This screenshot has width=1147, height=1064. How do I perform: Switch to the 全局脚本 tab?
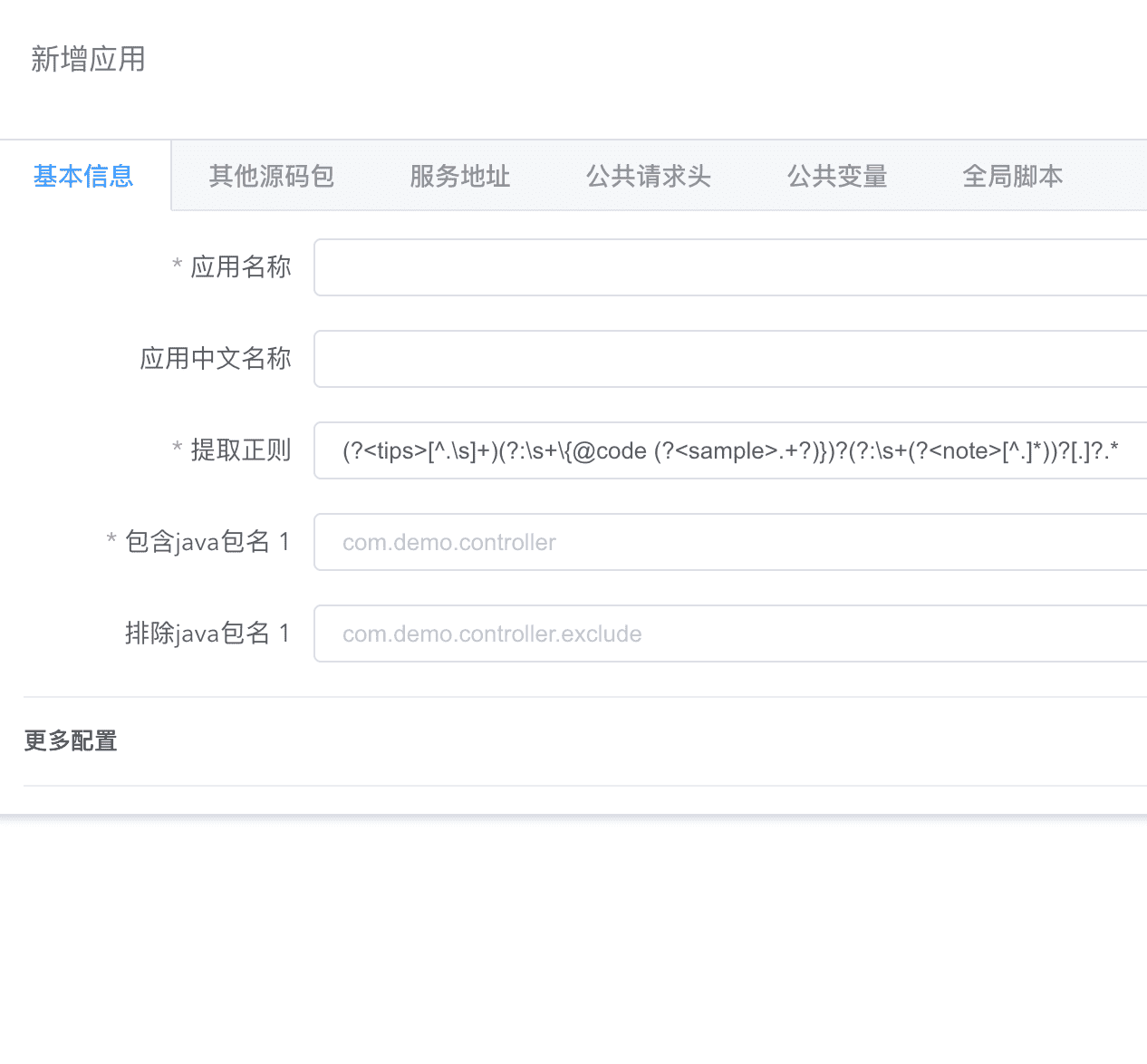(x=1013, y=176)
